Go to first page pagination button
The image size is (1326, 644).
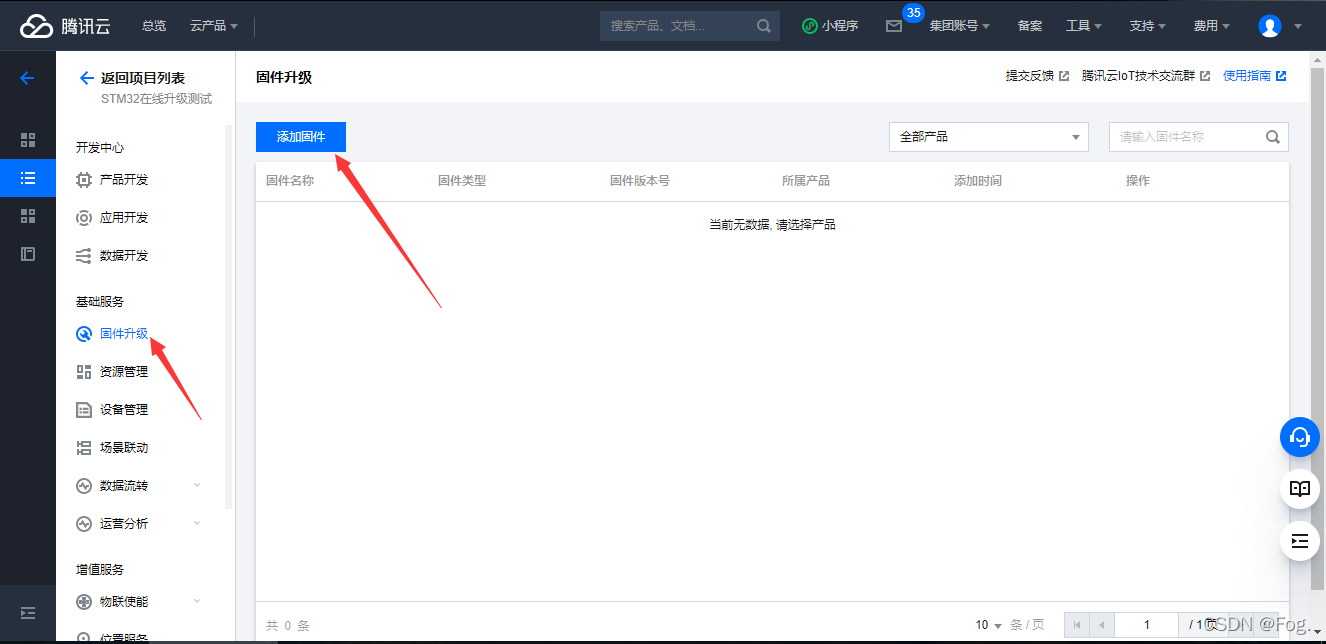click(x=1077, y=625)
